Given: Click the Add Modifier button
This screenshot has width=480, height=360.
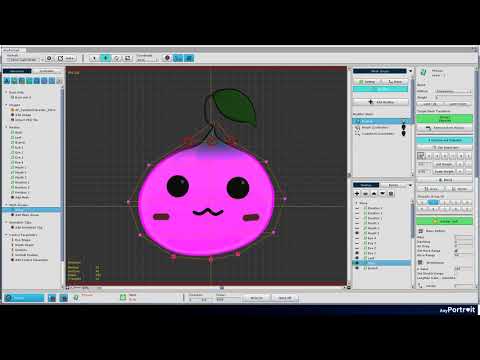Looking at the screenshot, I should (380, 102).
